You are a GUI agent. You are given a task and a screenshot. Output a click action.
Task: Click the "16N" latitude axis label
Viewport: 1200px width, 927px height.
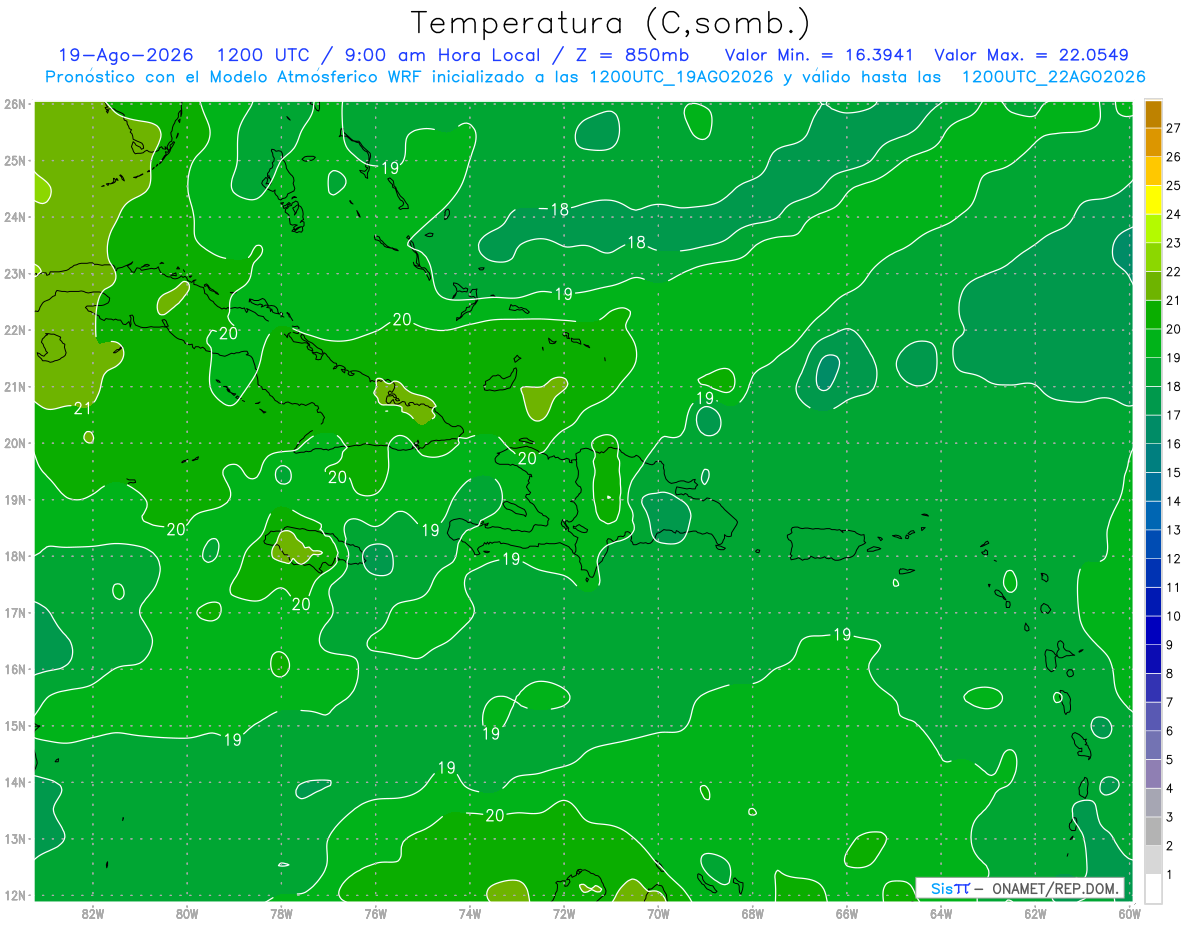[x=14, y=668]
